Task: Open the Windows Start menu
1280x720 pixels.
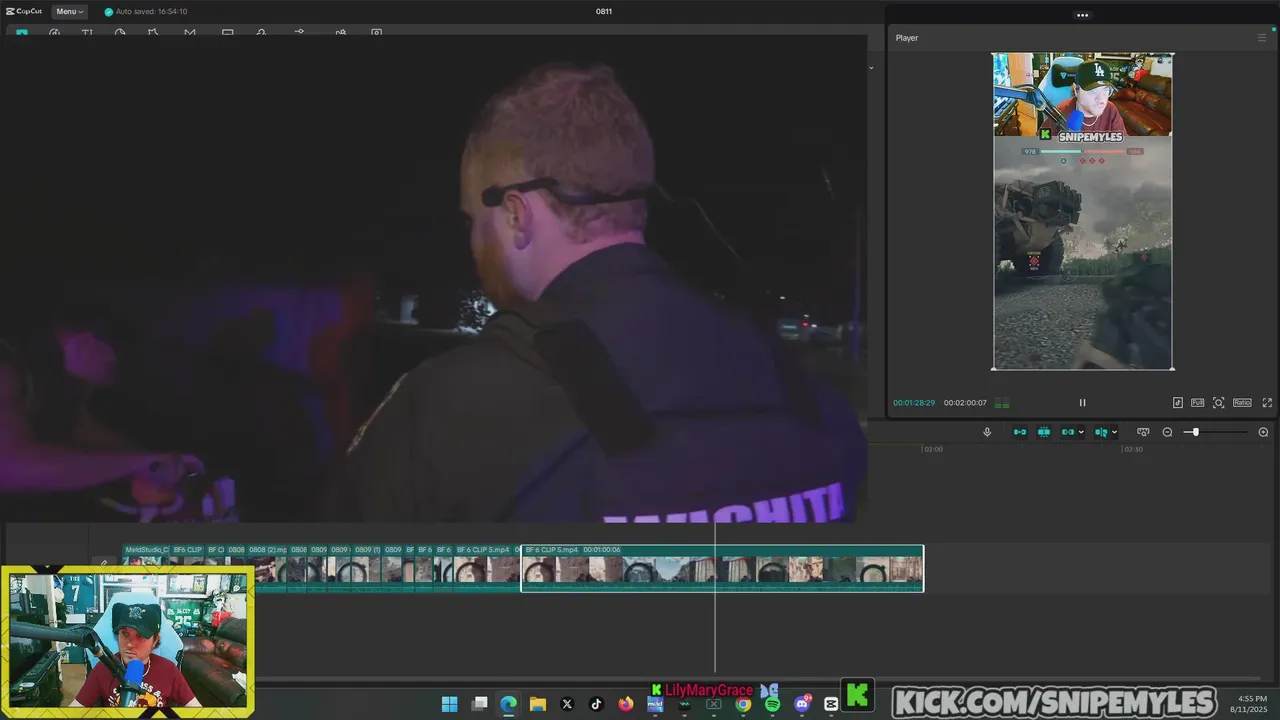Action: click(x=450, y=704)
